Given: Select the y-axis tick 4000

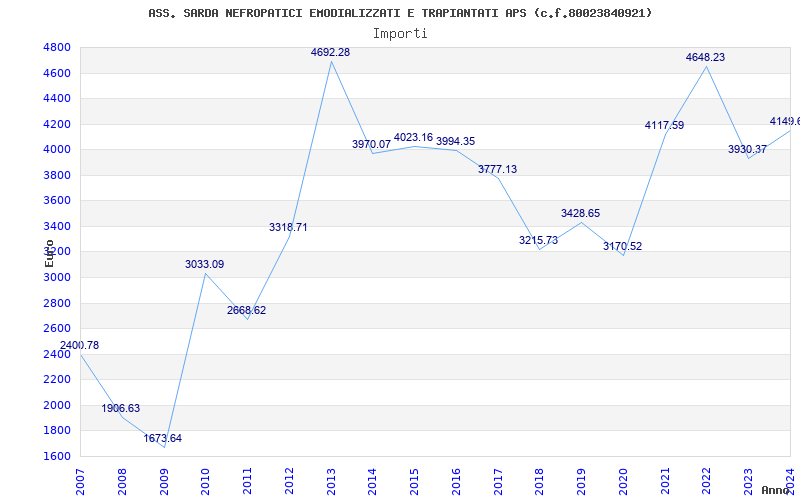Looking at the screenshot, I should click(57, 149).
